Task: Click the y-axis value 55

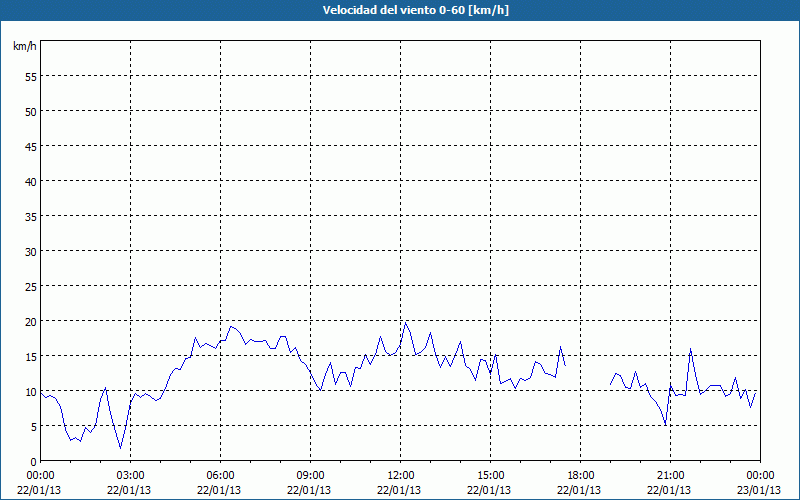Action: pyautogui.click(x=31, y=76)
